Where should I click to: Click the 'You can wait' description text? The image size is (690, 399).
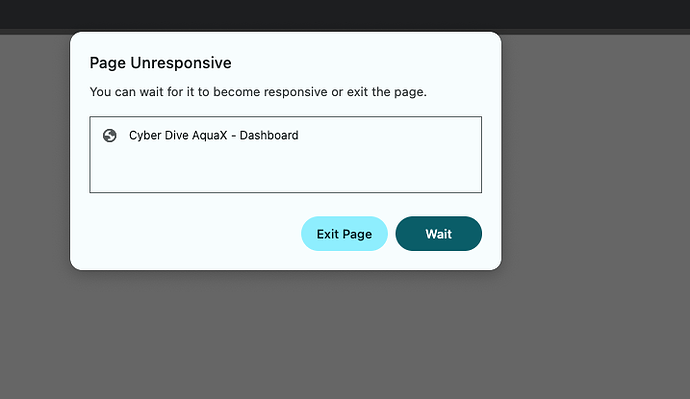(x=258, y=92)
